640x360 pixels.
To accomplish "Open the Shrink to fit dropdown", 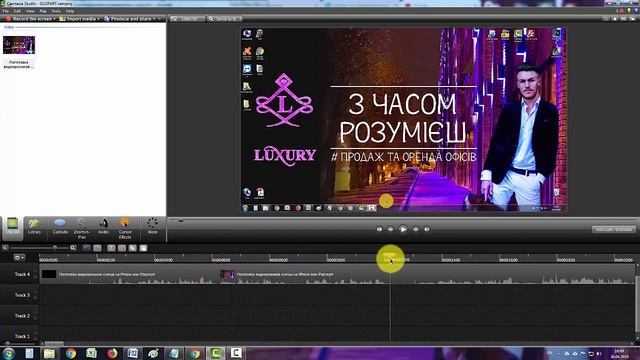I will tap(224, 19).
